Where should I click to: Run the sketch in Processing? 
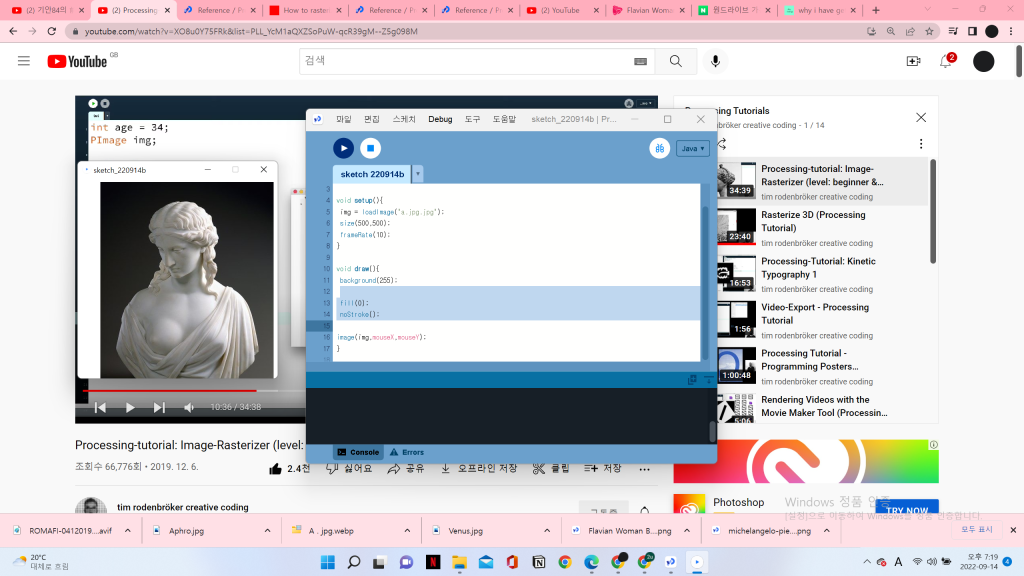click(344, 148)
